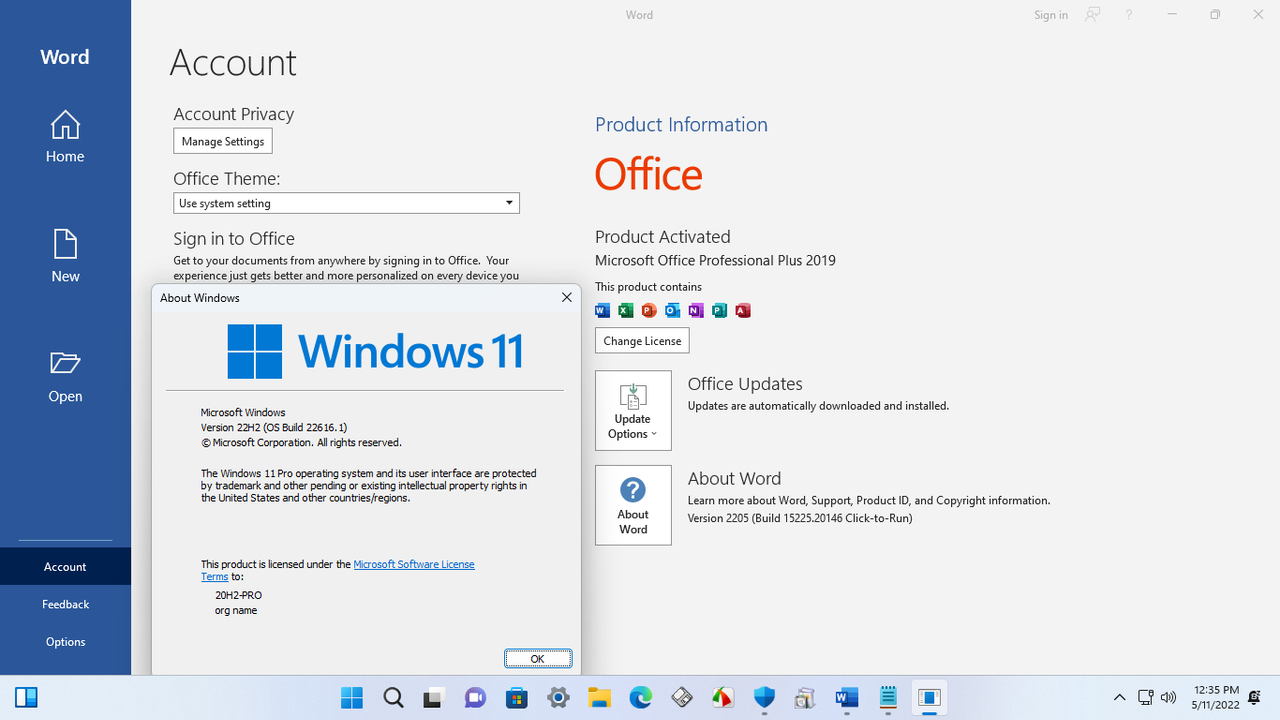This screenshot has height=720, width=1280.
Task: Click the network icon in system tray
Action: point(1145,698)
